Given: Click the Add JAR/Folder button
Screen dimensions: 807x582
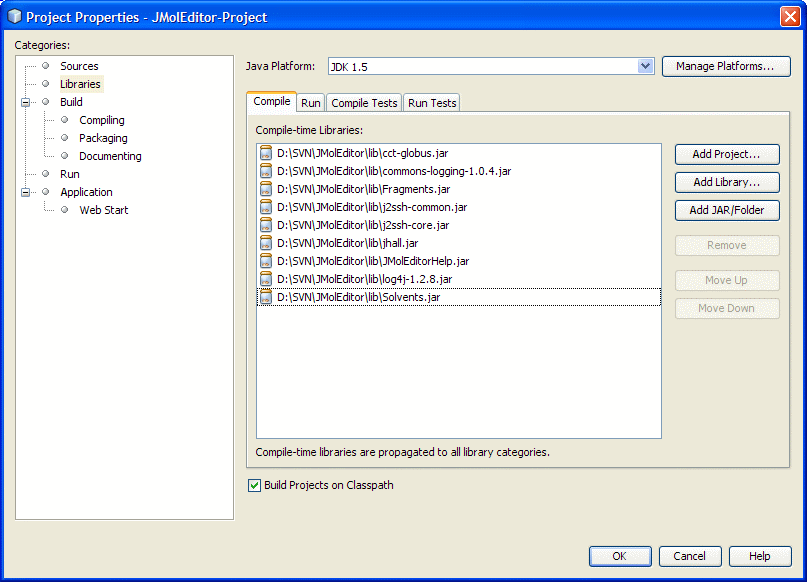Looking at the screenshot, I should tap(727, 210).
